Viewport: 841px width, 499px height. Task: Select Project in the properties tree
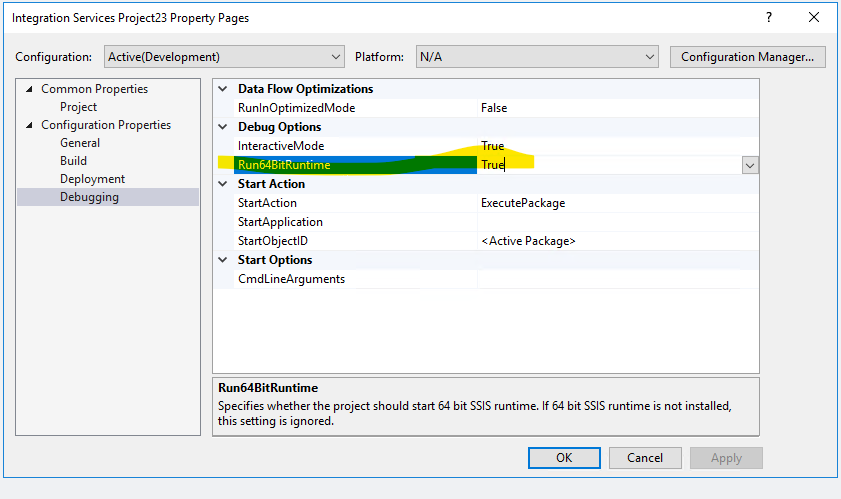pyautogui.click(x=78, y=107)
